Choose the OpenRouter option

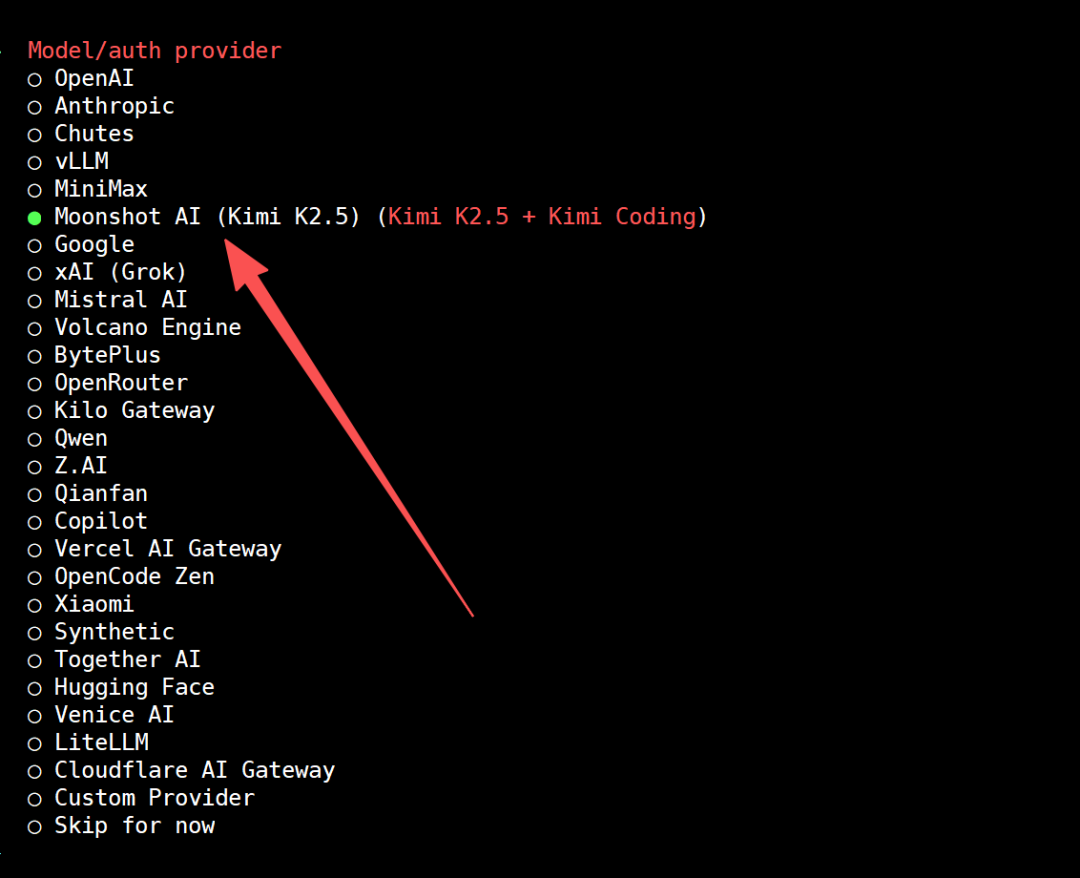pyautogui.click(x=35, y=383)
